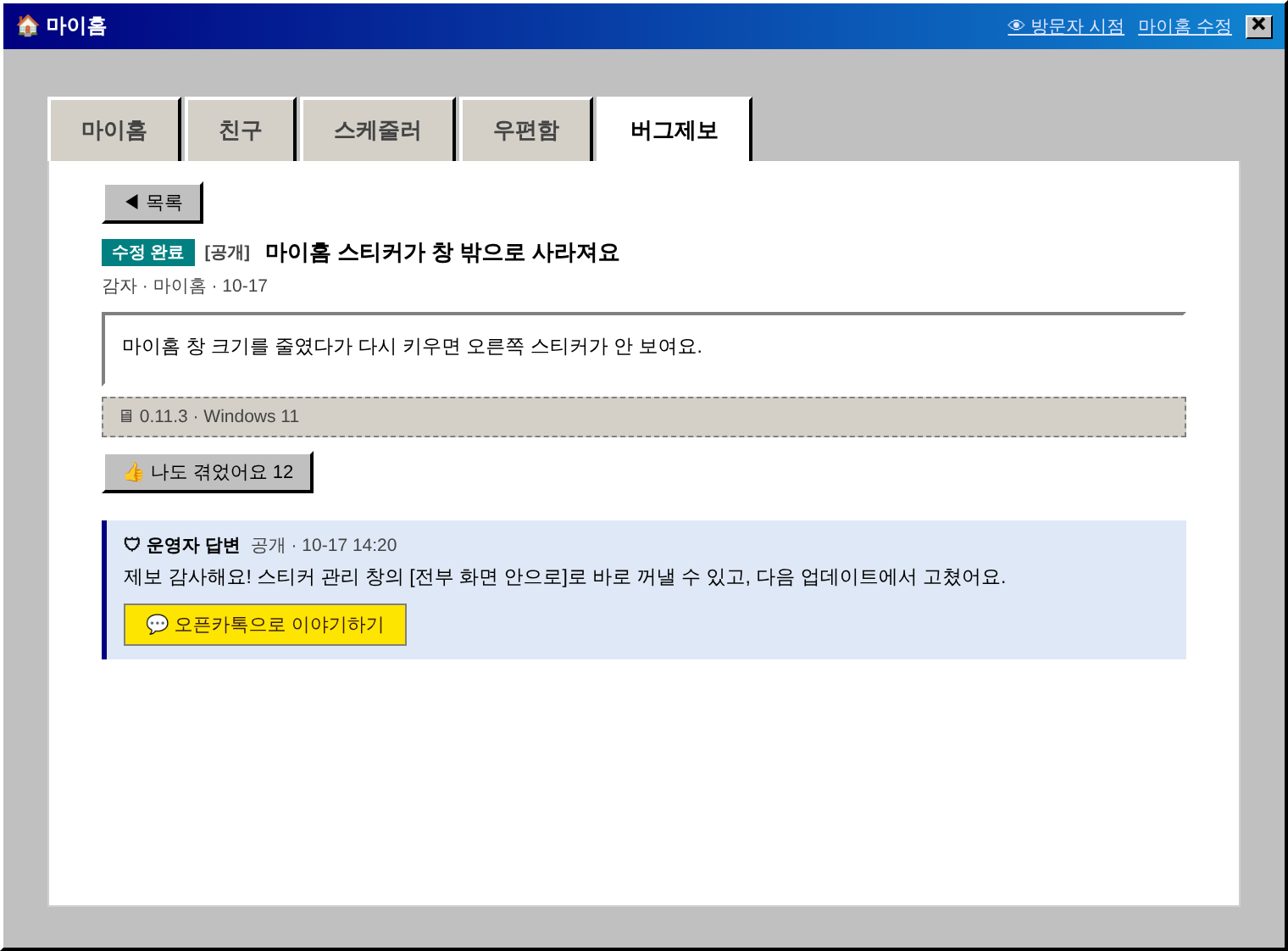Open the 우편함 tab
1288x951 pixels.
coord(526,130)
